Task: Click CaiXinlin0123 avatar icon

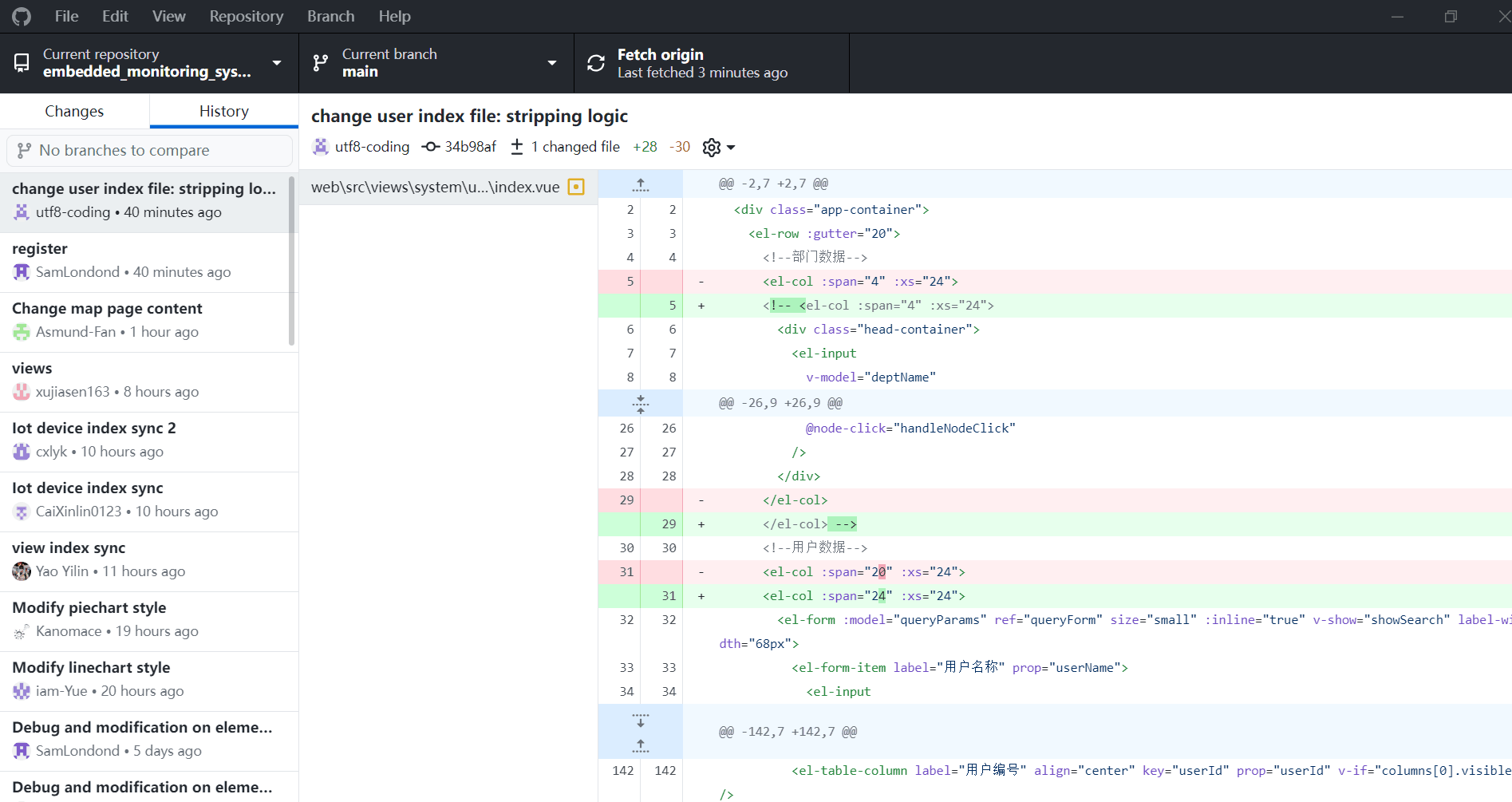Action: point(22,512)
